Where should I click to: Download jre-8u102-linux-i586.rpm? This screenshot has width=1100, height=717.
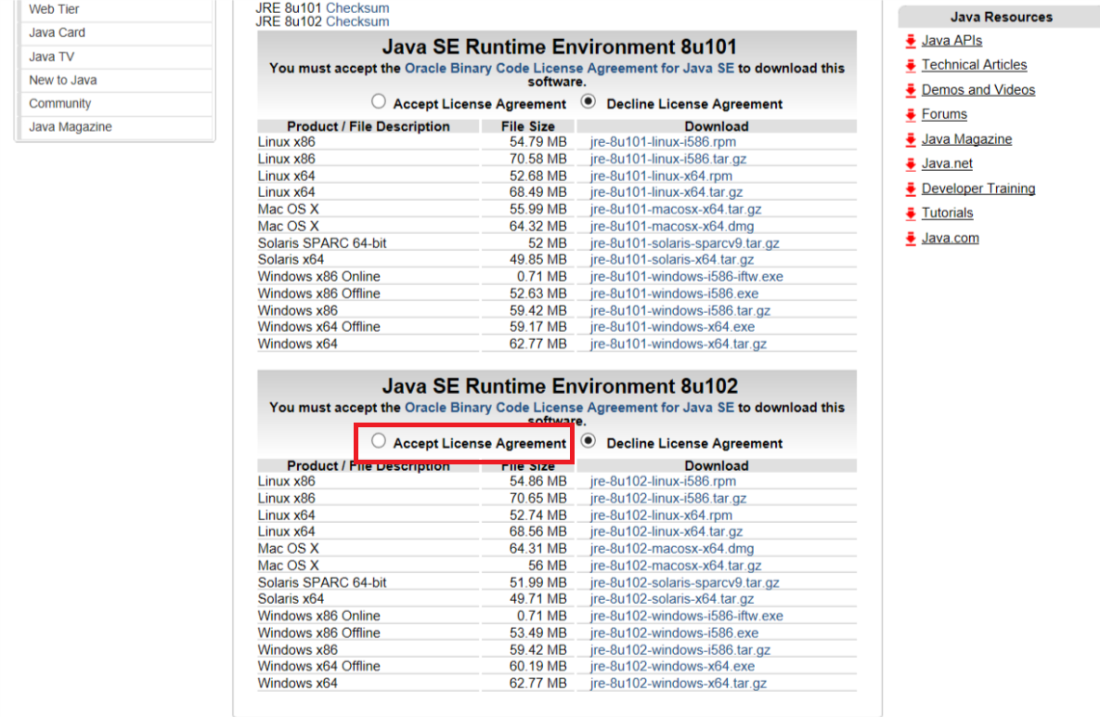coord(663,481)
